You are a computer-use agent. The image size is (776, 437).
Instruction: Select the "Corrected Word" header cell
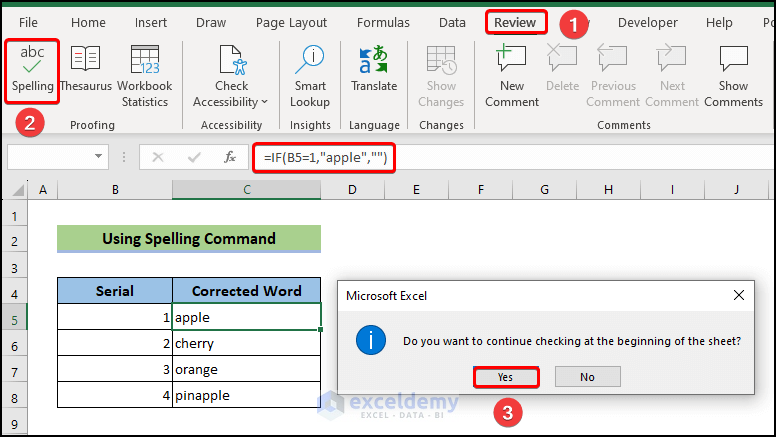point(246,291)
